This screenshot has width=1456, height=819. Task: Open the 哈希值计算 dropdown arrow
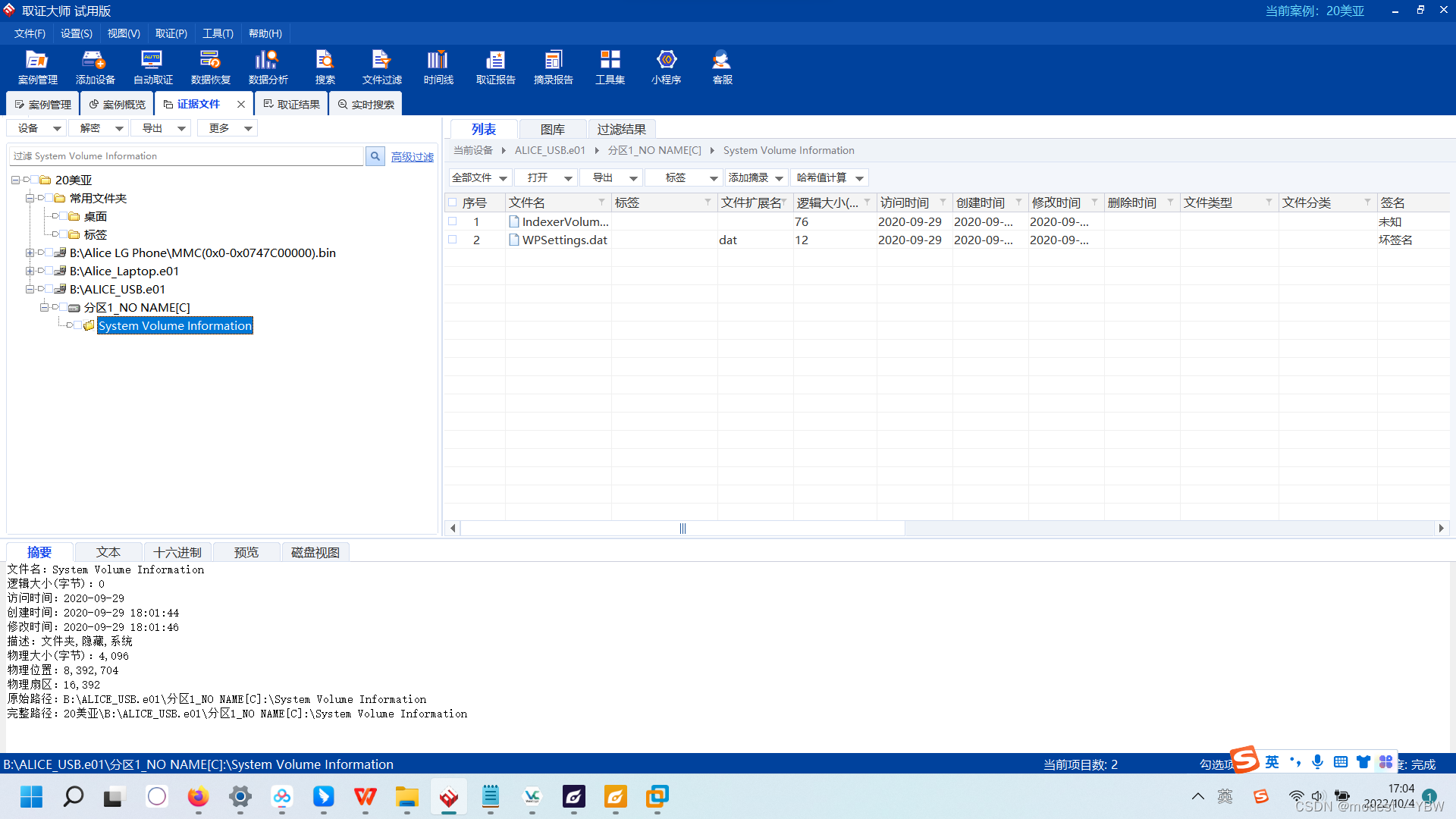coord(859,178)
